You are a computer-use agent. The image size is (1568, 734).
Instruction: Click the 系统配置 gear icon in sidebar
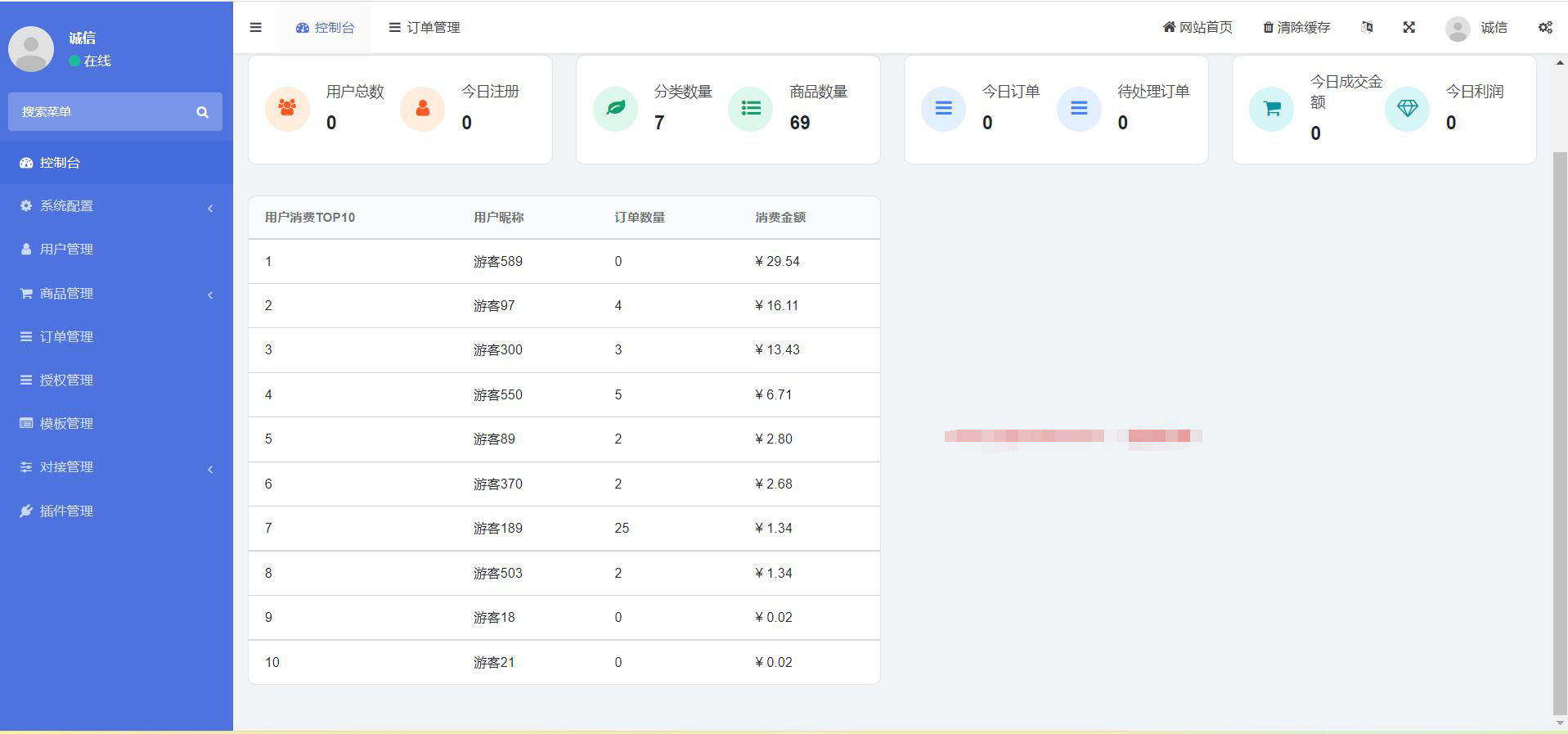tap(26, 205)
